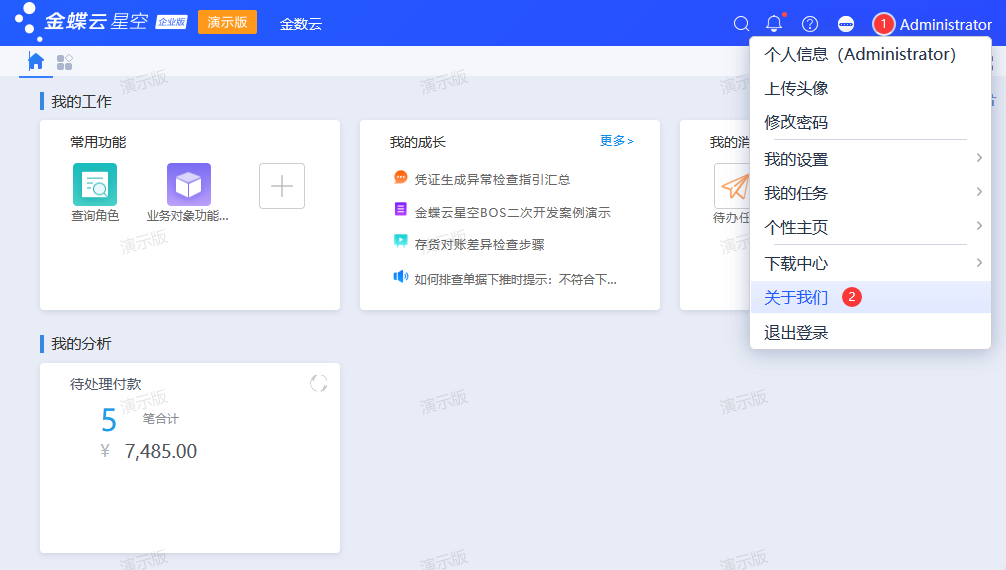Go to the home tab icon
Screen dimensions: 1006x570
[x=36, y=62]
